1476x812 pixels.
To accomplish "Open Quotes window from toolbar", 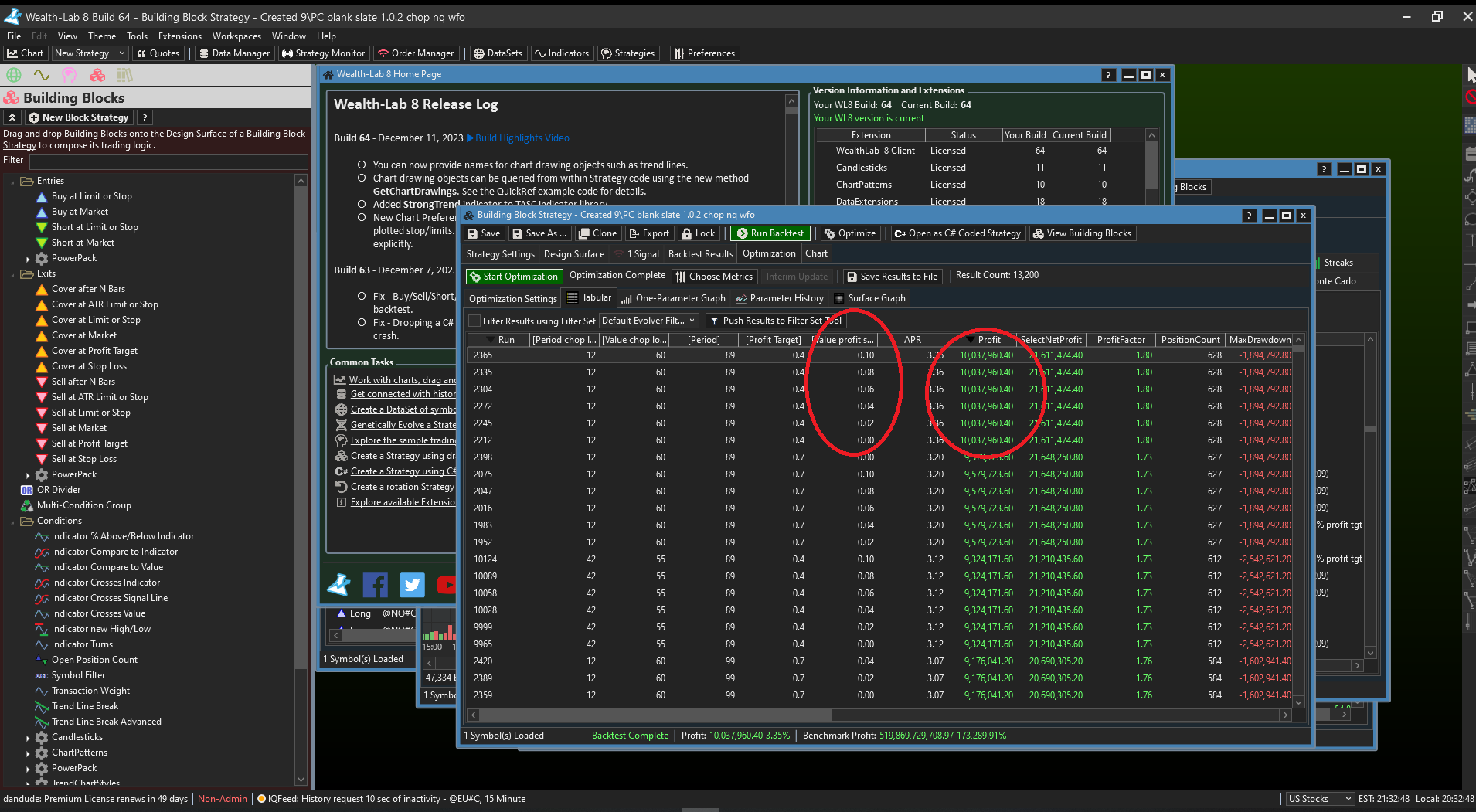I will pos(158,53).
